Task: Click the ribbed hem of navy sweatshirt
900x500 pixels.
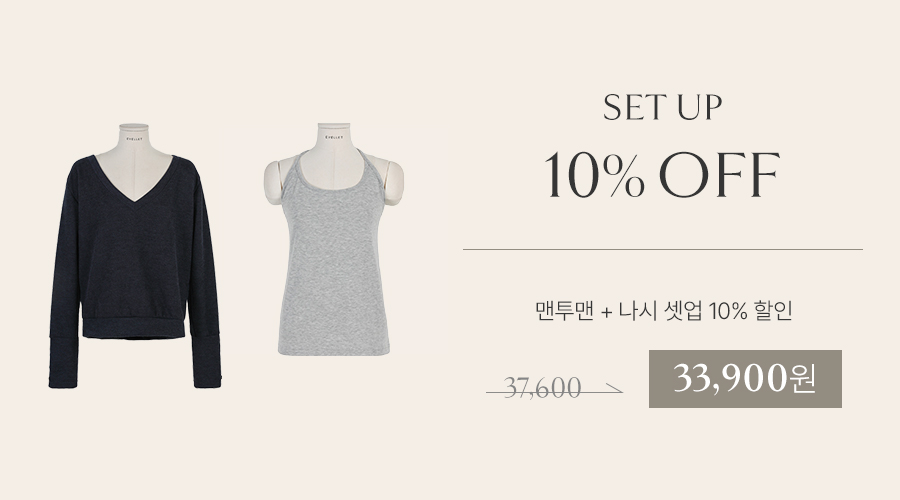Action: [134, 328]
